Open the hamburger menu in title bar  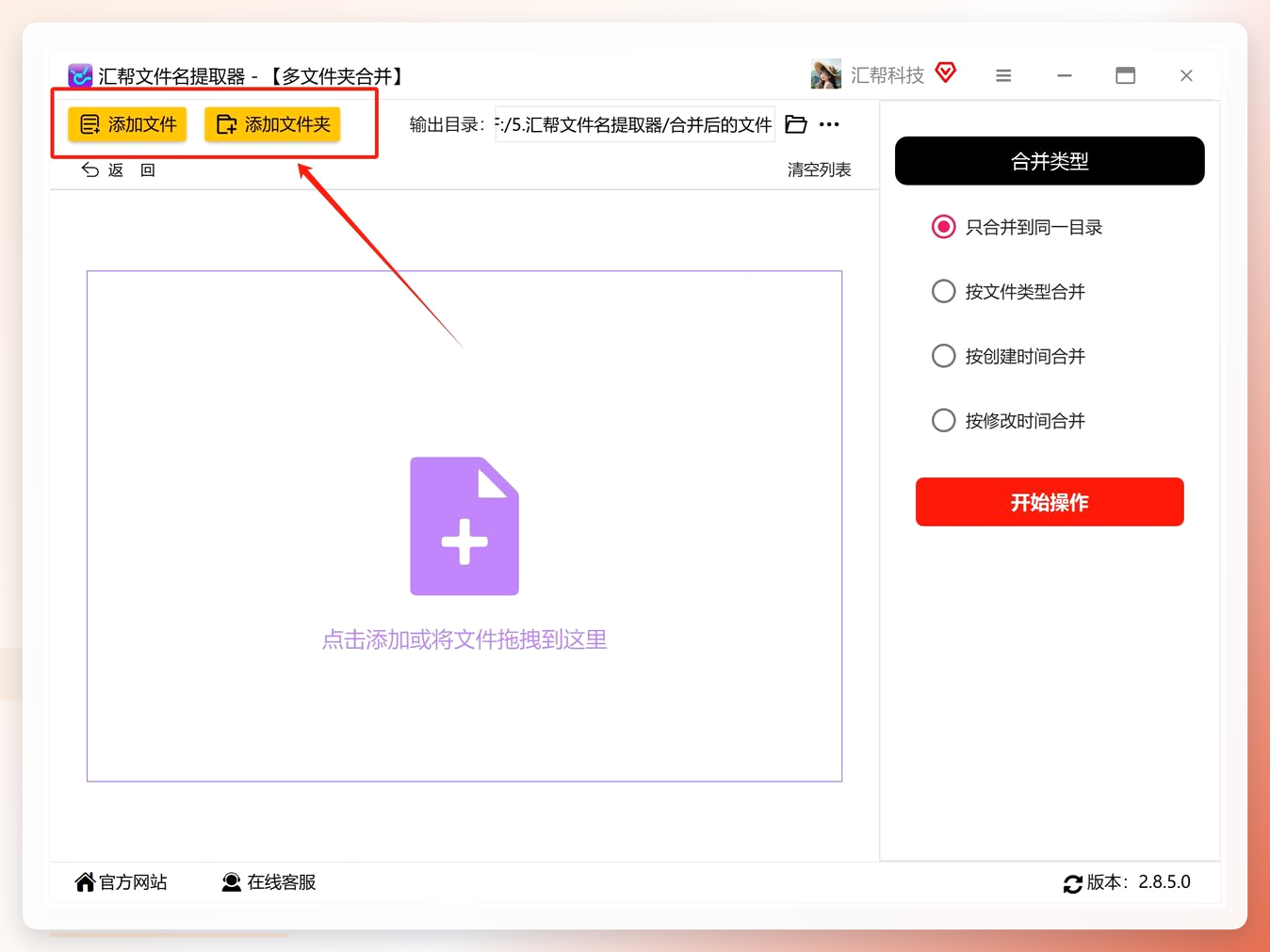(x=1003, y=75)
